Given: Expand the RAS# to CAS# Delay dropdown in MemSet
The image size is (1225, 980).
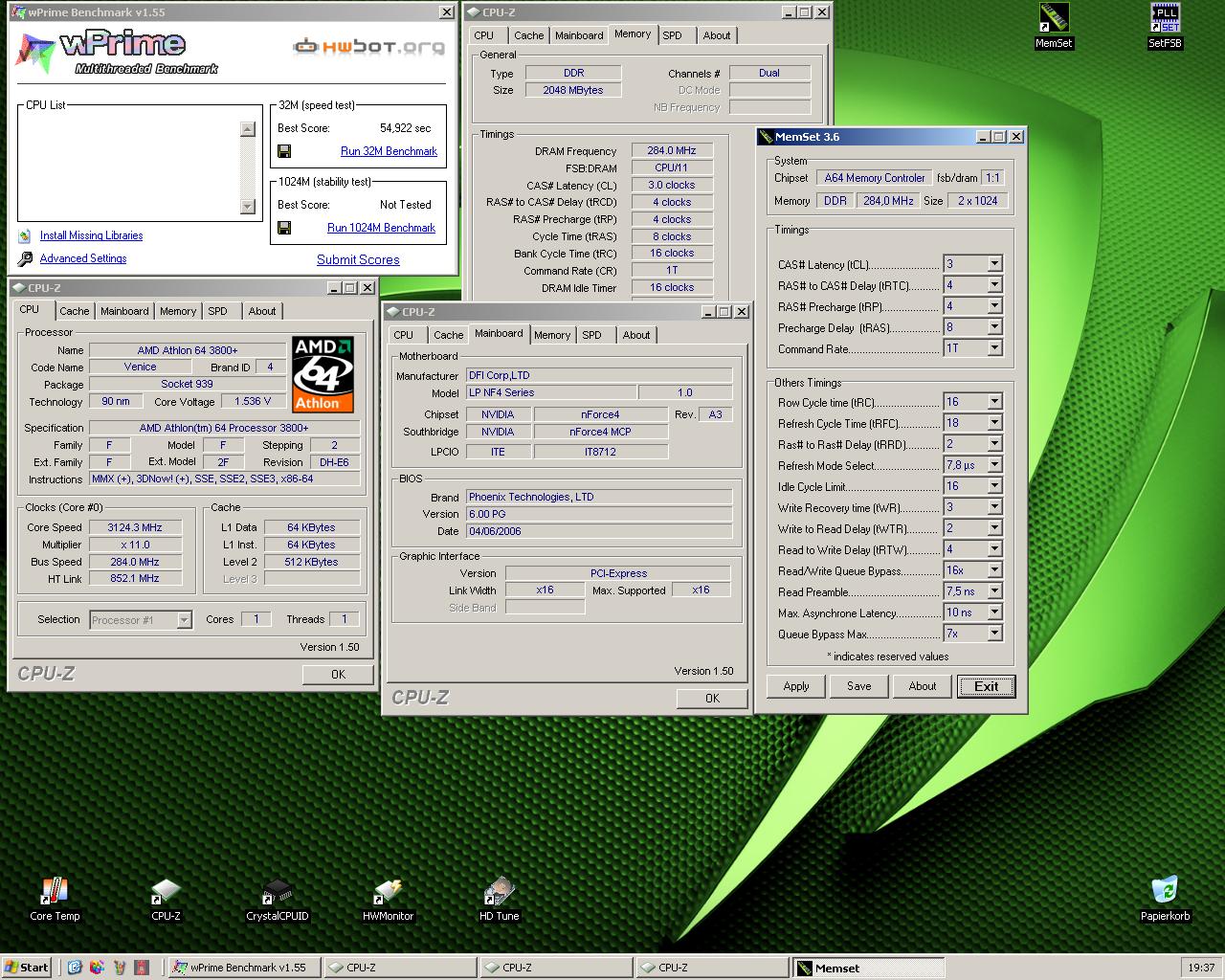Looking at the screenshot, I should pos(994,285).
